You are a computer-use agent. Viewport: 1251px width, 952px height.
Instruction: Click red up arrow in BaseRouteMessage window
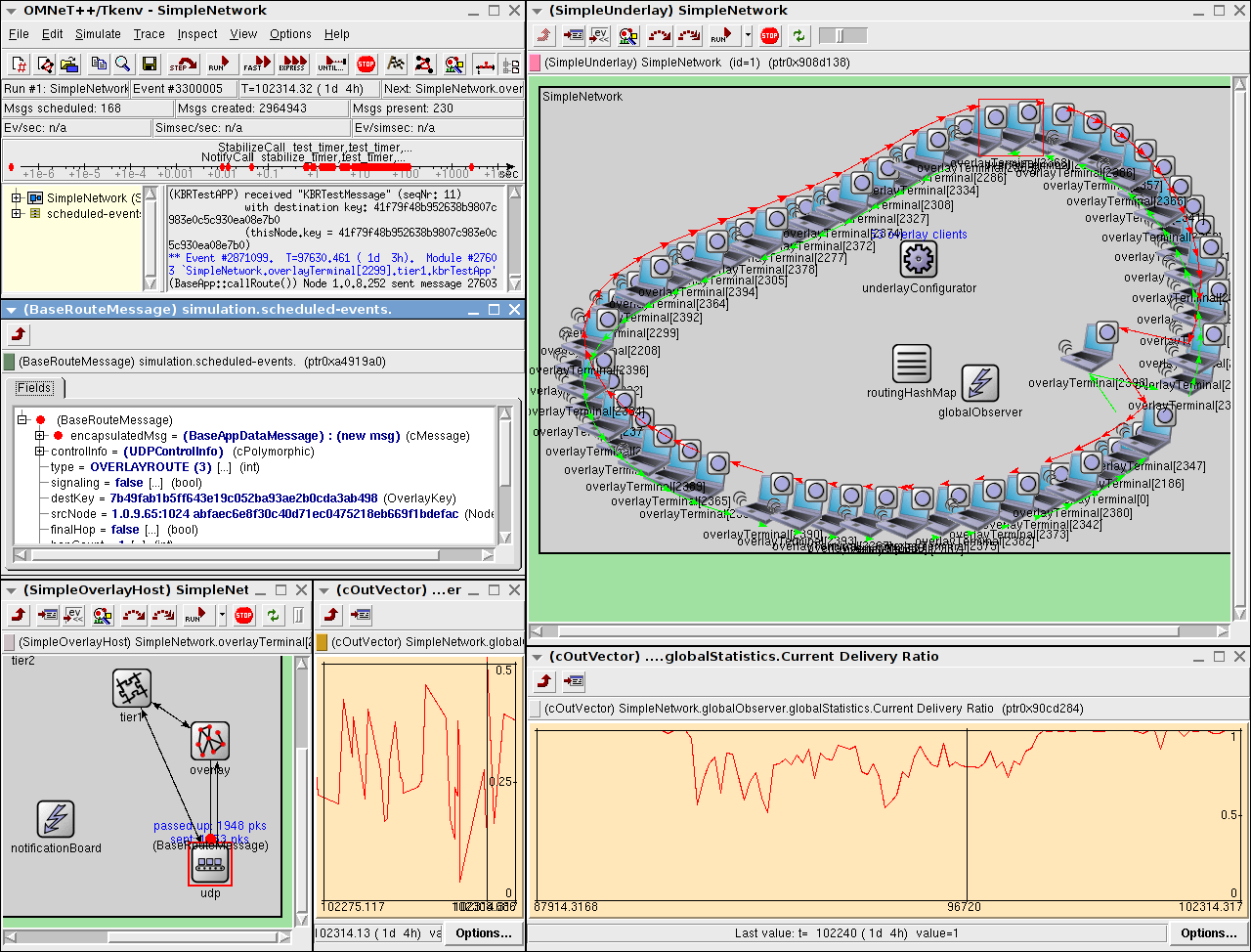(x=19, y=335)
